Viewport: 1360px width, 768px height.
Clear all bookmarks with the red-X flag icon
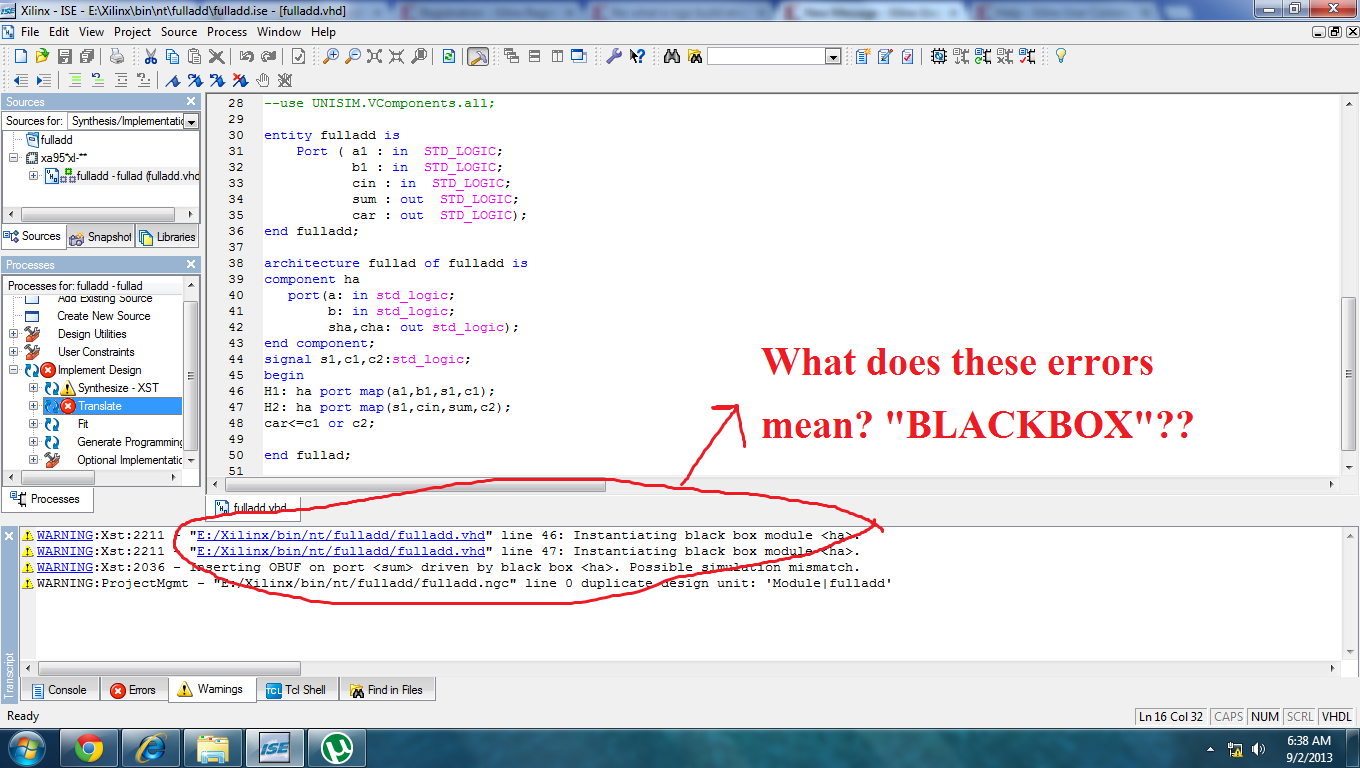(x=240, y=80)
